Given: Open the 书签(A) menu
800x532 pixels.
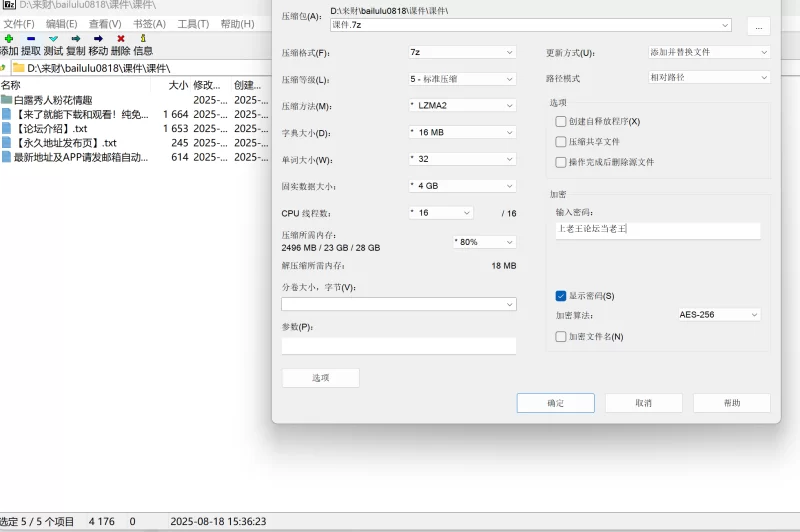Looking at the screenshot, I should pos(149,24).
